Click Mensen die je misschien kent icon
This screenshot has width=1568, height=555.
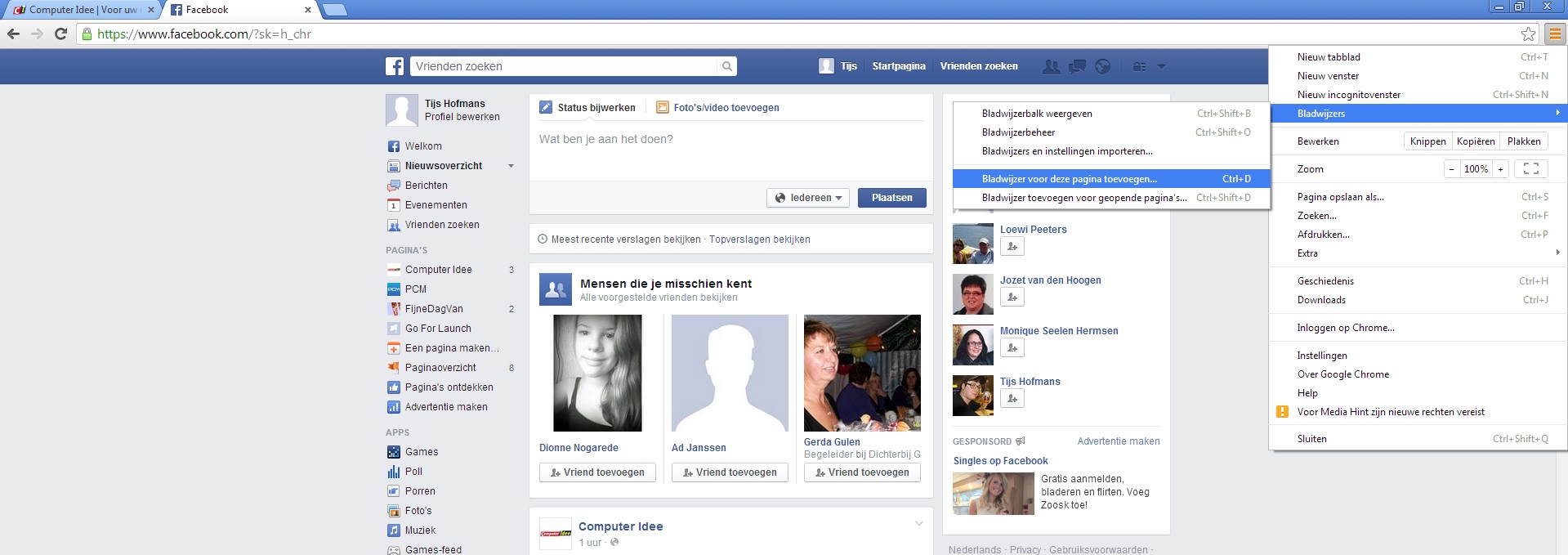pyautogui.click(x=556, y=289)
